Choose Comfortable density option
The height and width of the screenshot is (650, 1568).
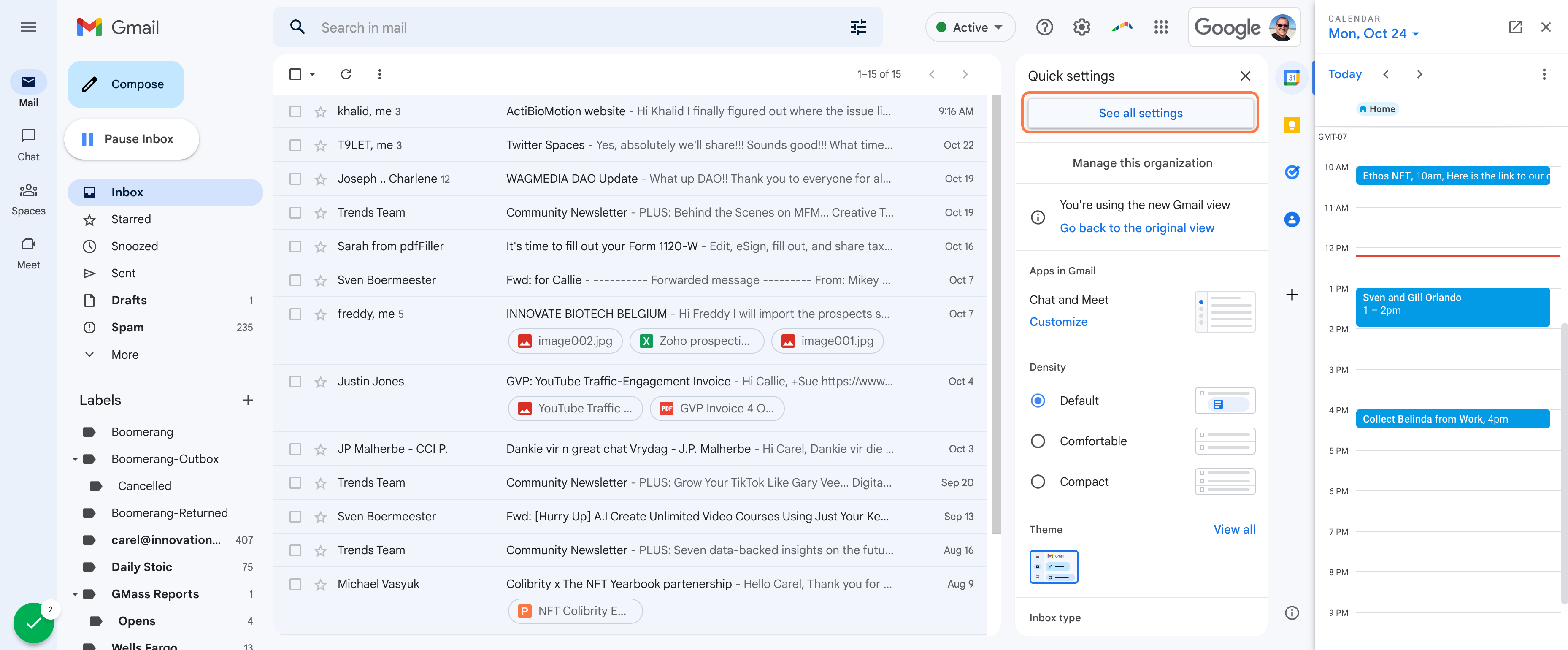(x=1038, y=441)
